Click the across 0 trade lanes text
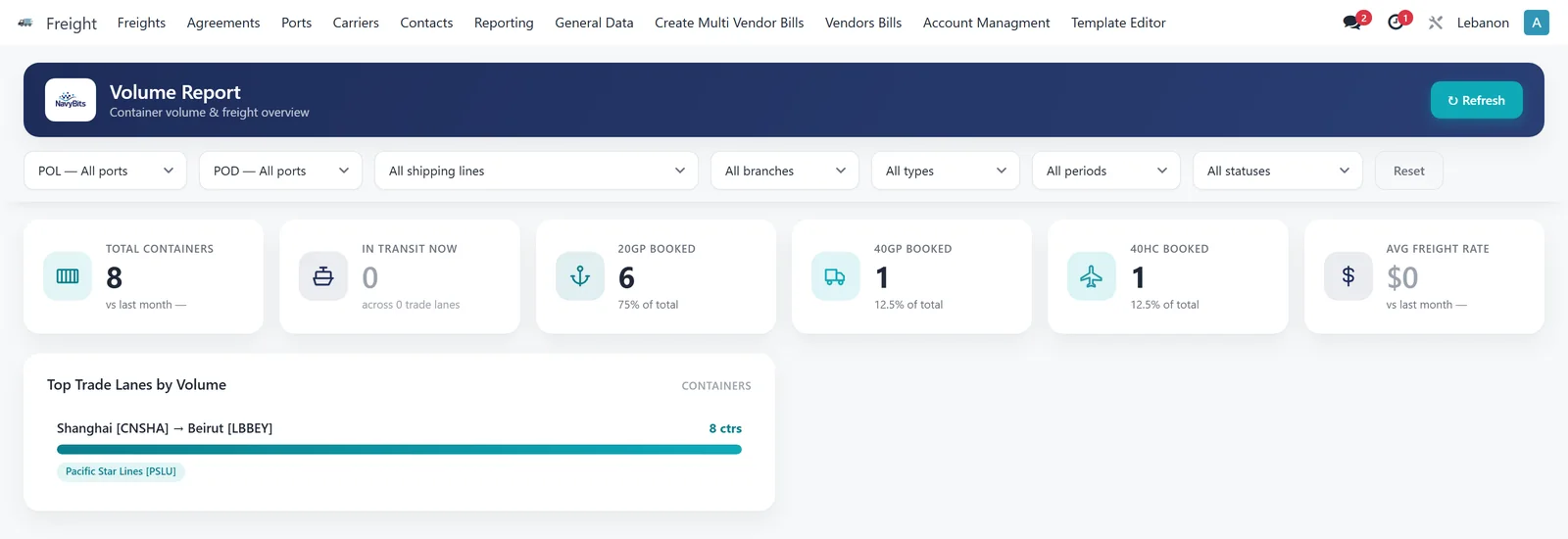 tap(411, 305)
